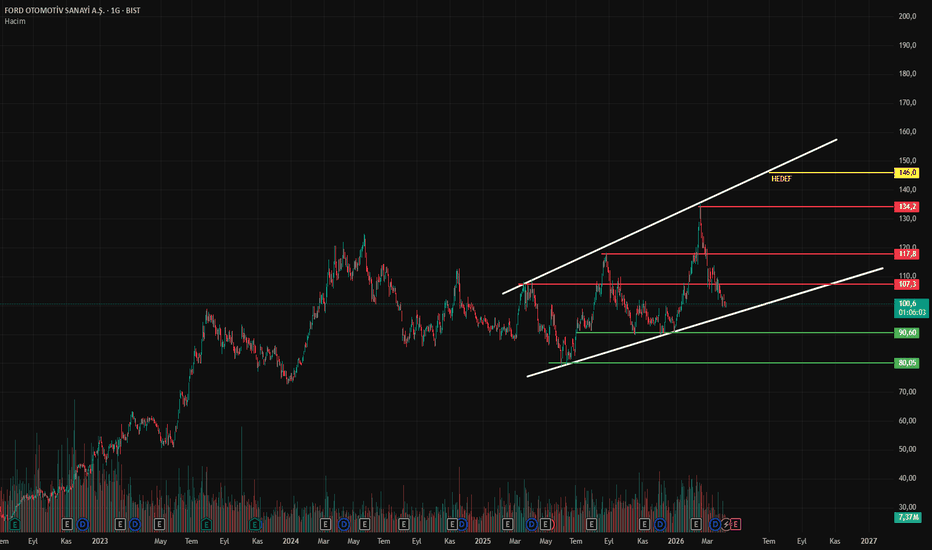
Task: Open the first earnings E marker after 2023
Action: tap(120, 524)
